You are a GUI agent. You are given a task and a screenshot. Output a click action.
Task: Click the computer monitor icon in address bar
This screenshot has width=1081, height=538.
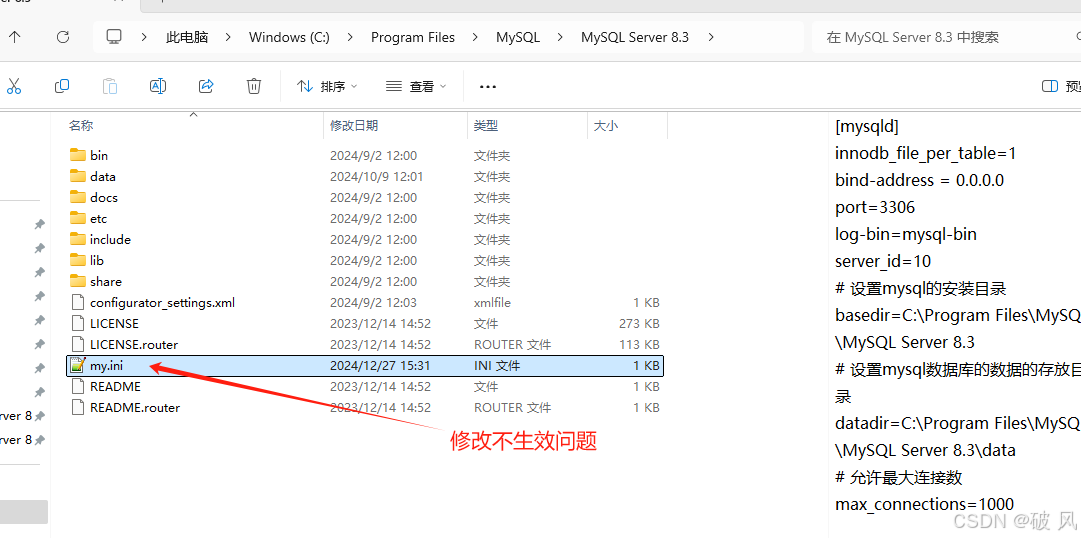[114, 37]
